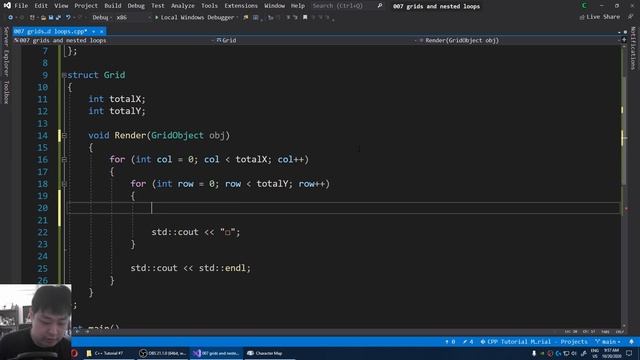Image resolution: width=640 pixels, height=360 pixels.
Task: Open the Toolbox side panel
Action: (x=6, y=92)
